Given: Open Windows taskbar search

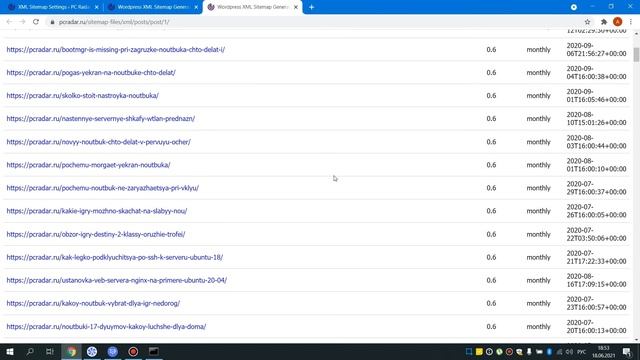Looking at the screenshot, I should click(30, 351).
